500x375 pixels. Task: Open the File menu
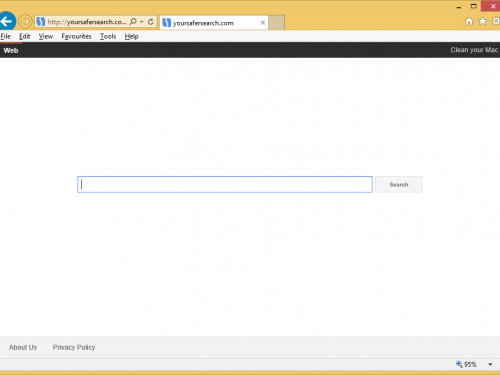click(6, 36)
